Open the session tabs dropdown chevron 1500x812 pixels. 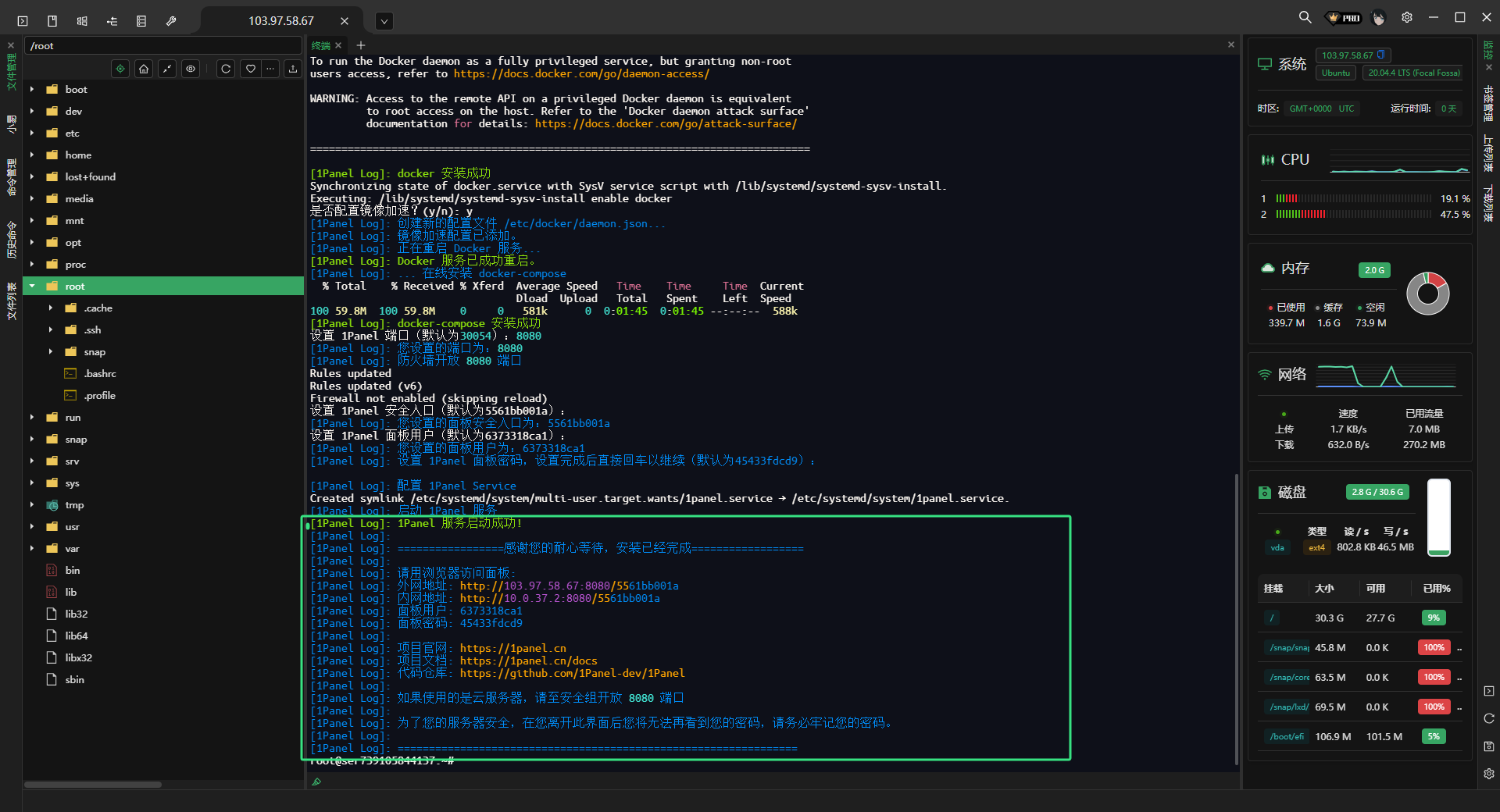[384, 21]
